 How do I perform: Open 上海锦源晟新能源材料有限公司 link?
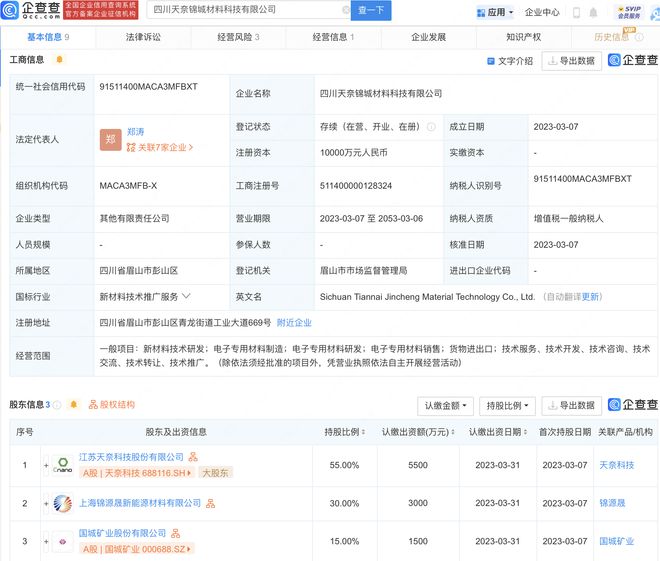(140, 503)
